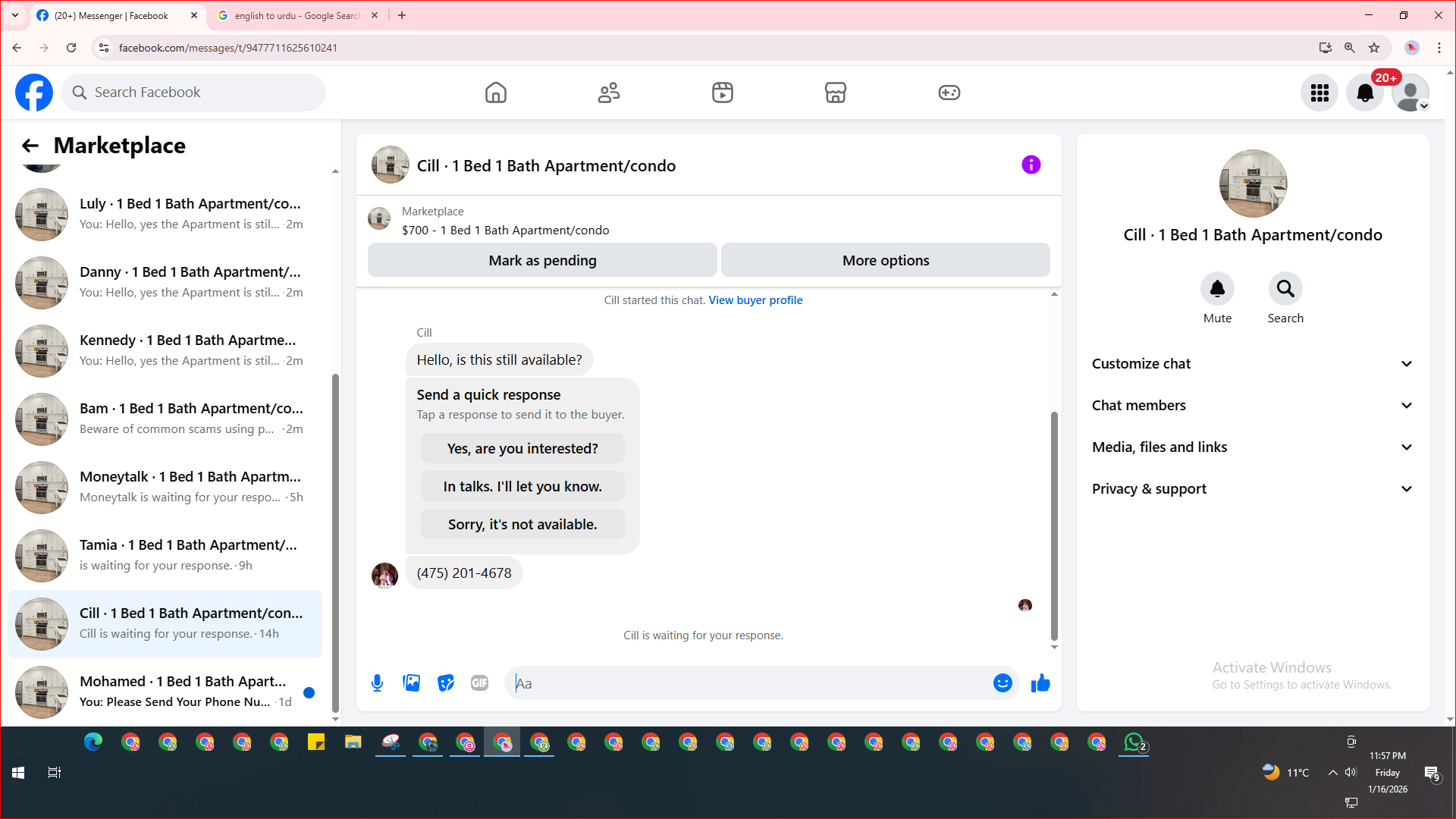Expand Privacy & support section
The width and height of the screenshot is (1456, 819).
click(1253, 489)
